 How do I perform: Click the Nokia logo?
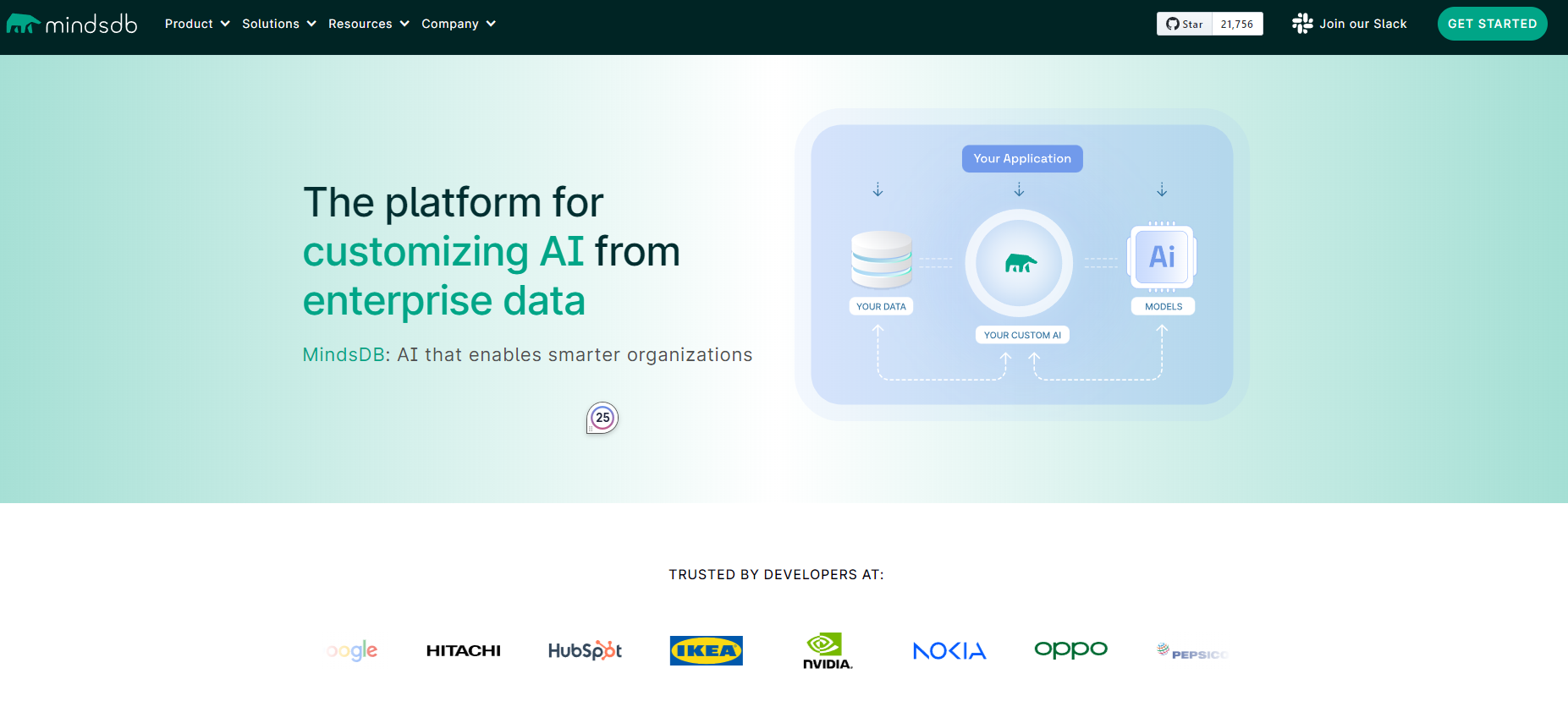[x=949, y=650]
